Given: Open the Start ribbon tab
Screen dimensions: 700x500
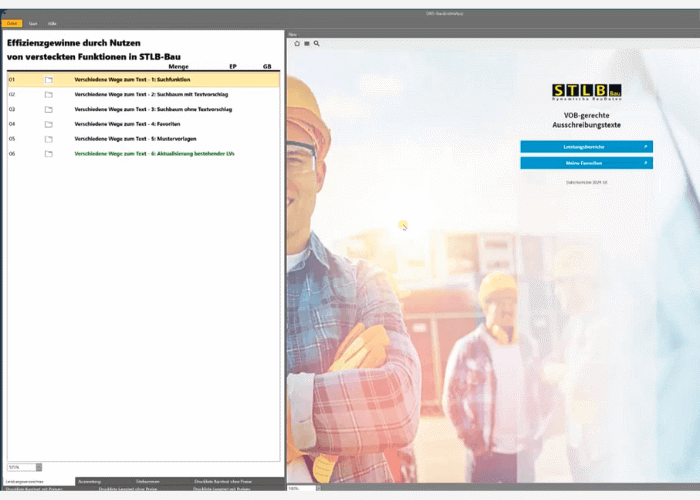Looking at the screenshot, I should coord(33,24).
